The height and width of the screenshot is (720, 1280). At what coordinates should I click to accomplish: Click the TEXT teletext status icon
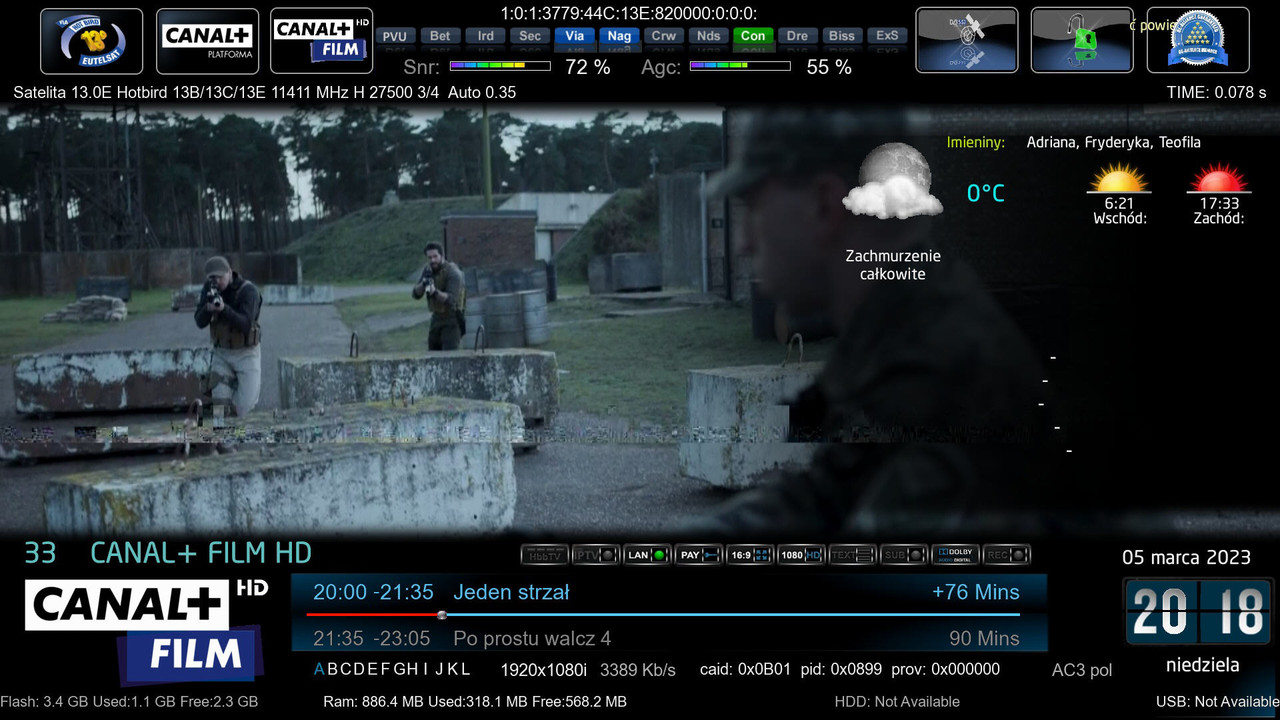(x=853, y=554)
